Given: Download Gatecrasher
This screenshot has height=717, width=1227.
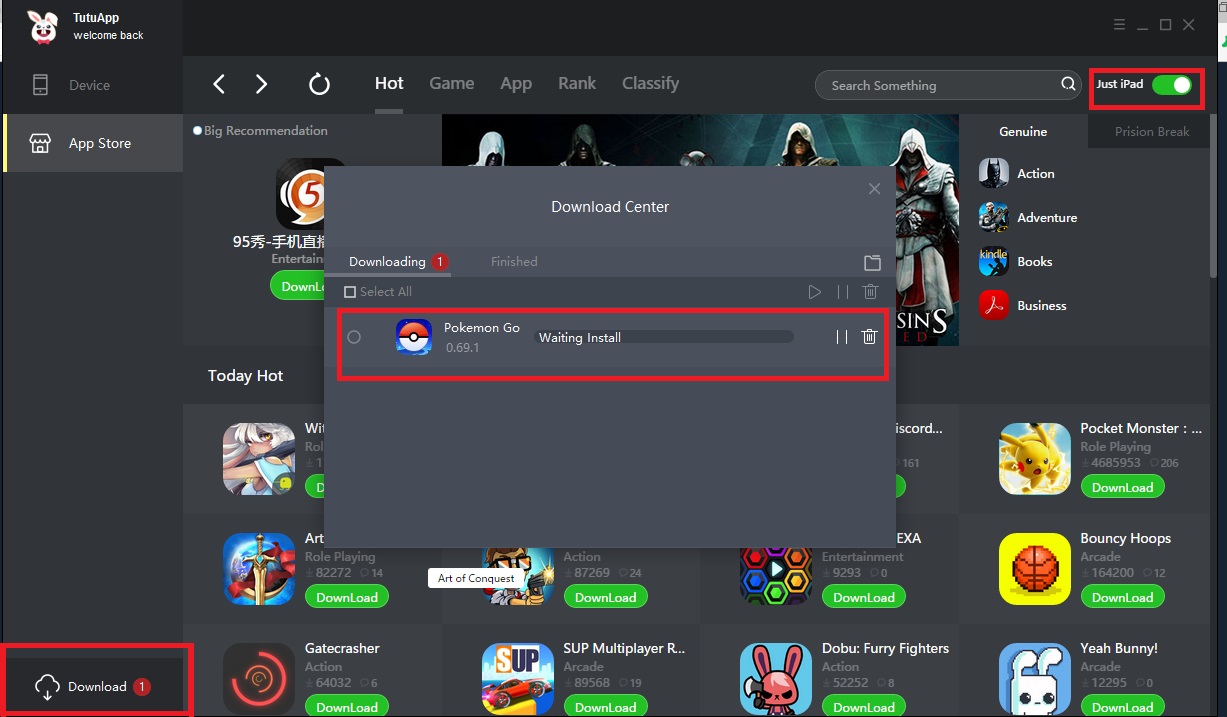Looking at the screenshot, I should [347, 706].
